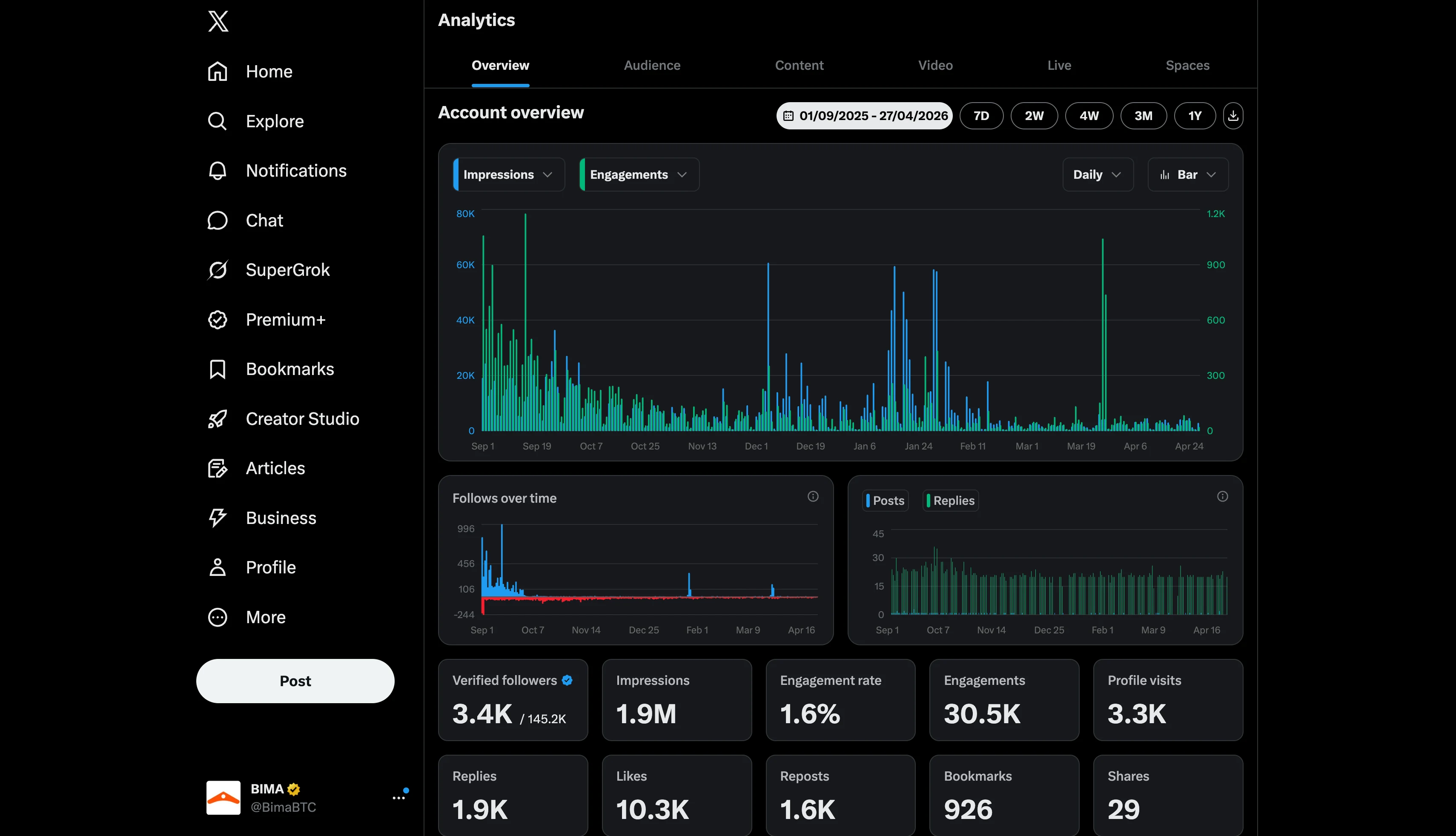Click the X logo icon

(x=218, y=21)
